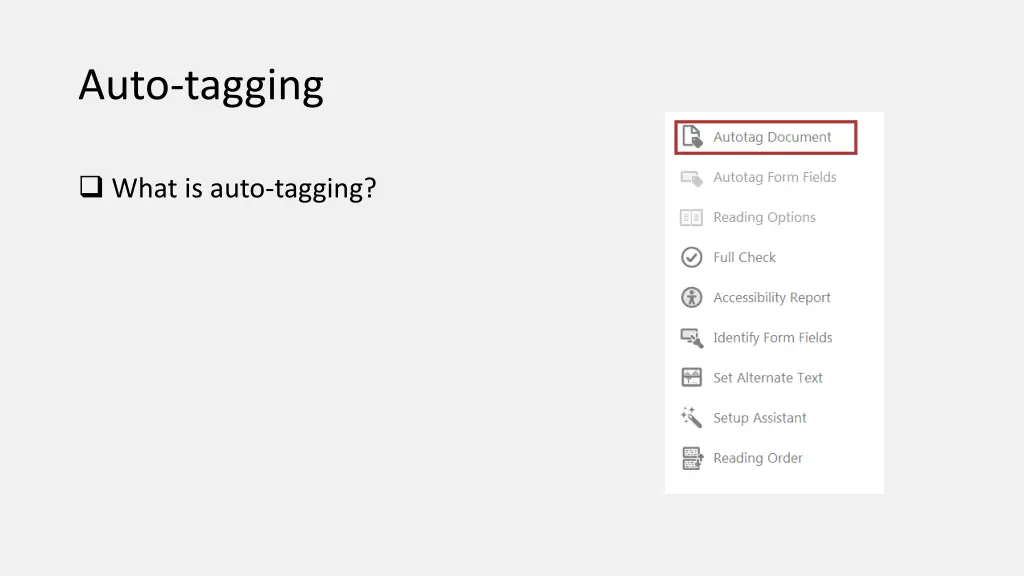The height and width of the screenshot is (576, 1024).
Task: Click the Reading Options book icon
Action: [692, 218]
